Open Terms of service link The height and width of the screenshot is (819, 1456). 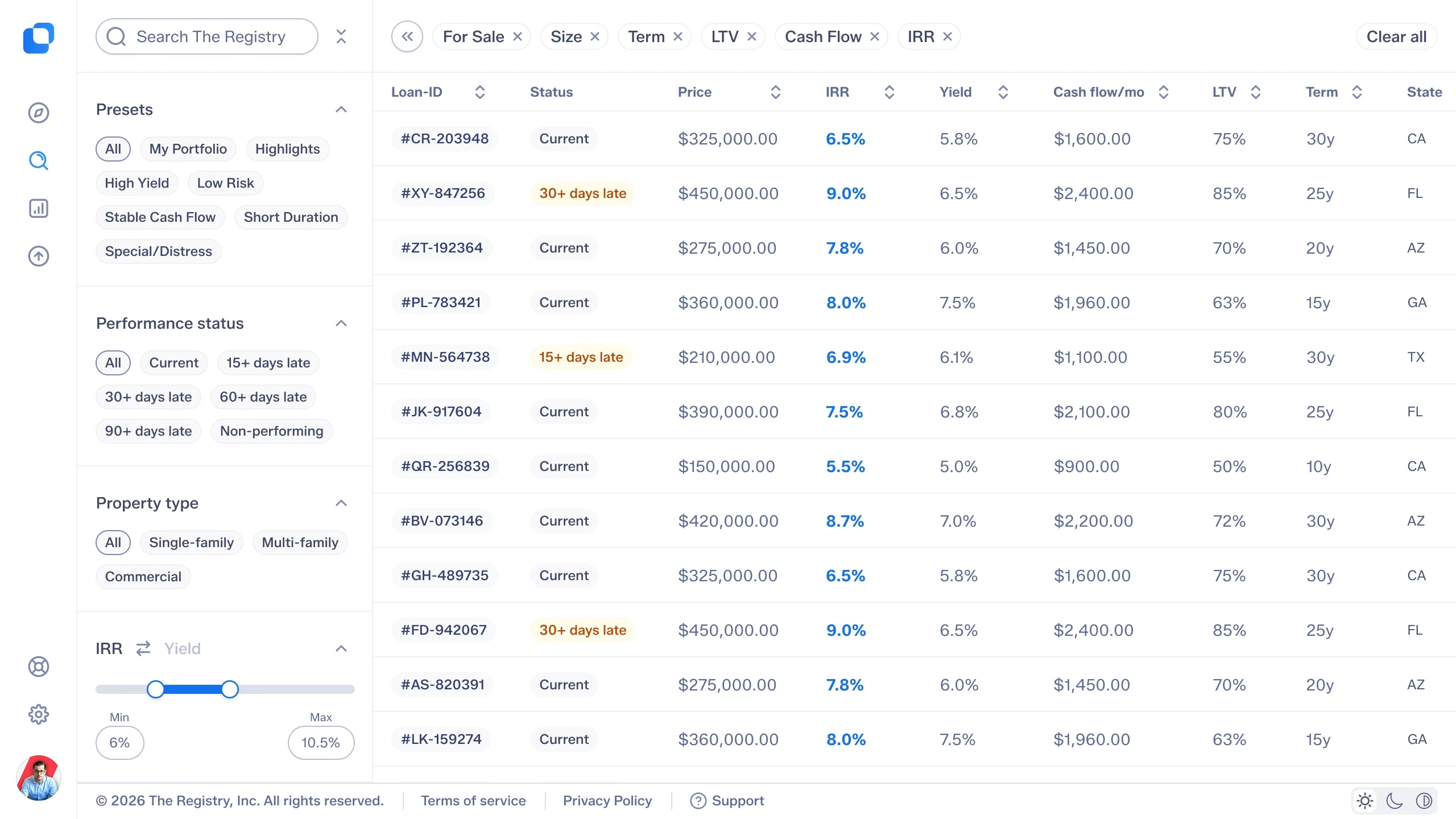(x=473, y=801)
